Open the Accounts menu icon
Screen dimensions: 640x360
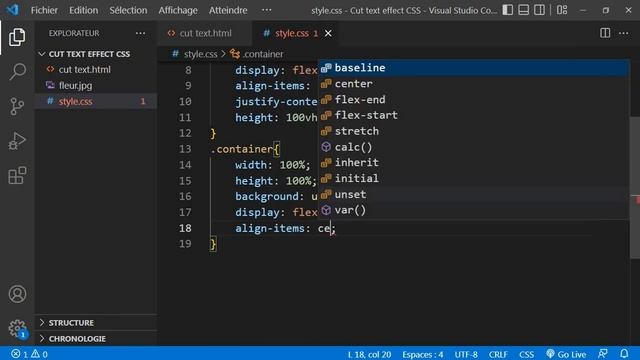point(17,294)
